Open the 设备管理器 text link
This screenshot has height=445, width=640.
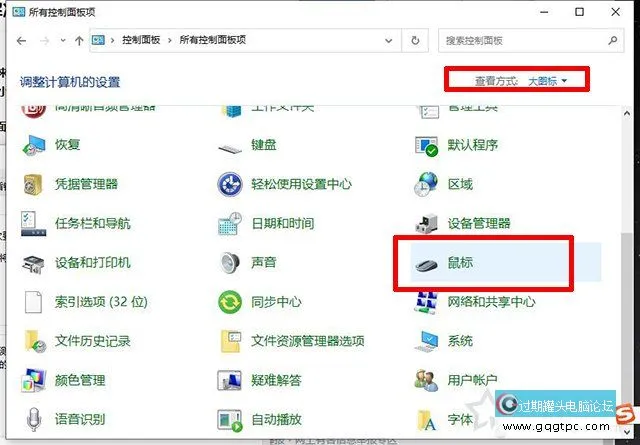tap(479, 223)
